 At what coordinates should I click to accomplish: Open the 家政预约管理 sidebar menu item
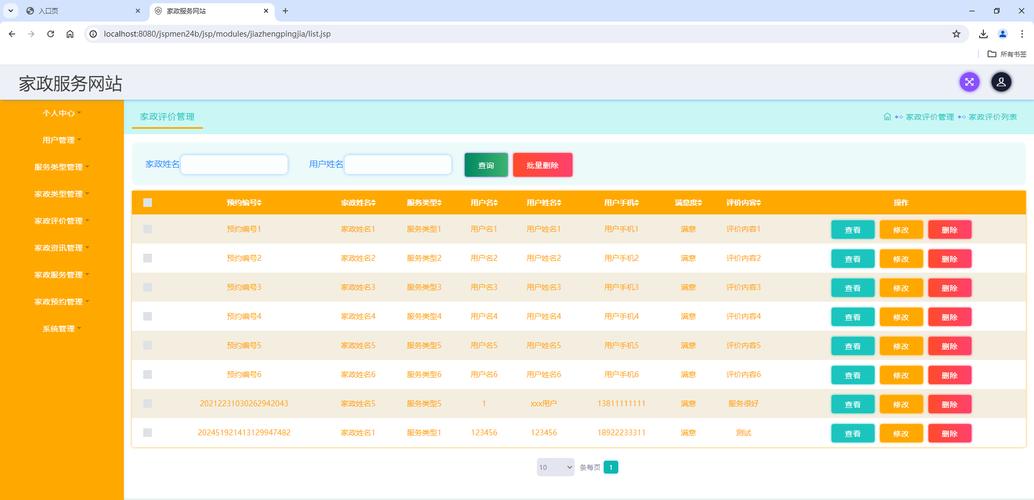[61, 302]
